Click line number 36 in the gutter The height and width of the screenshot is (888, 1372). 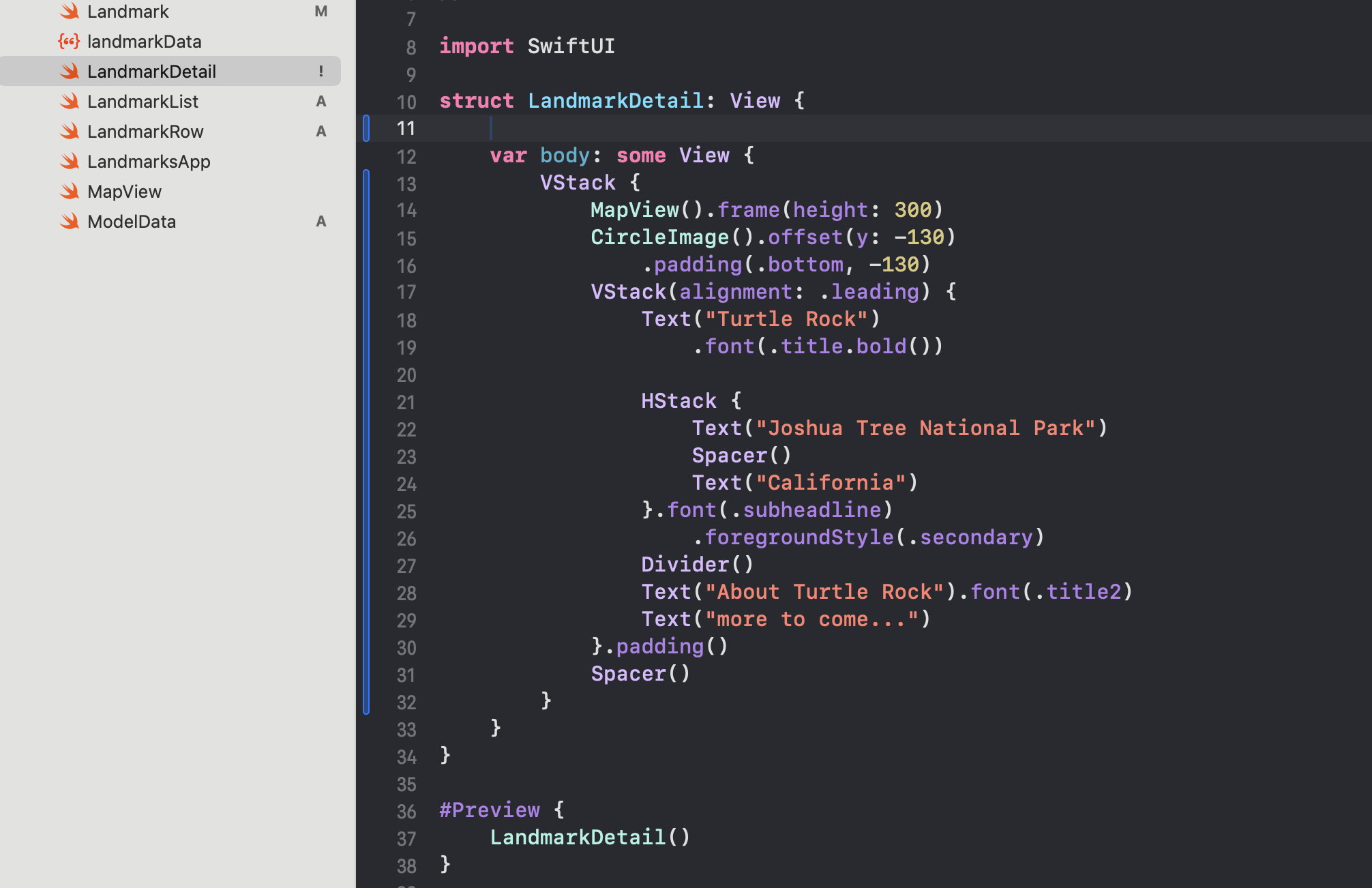406,812
